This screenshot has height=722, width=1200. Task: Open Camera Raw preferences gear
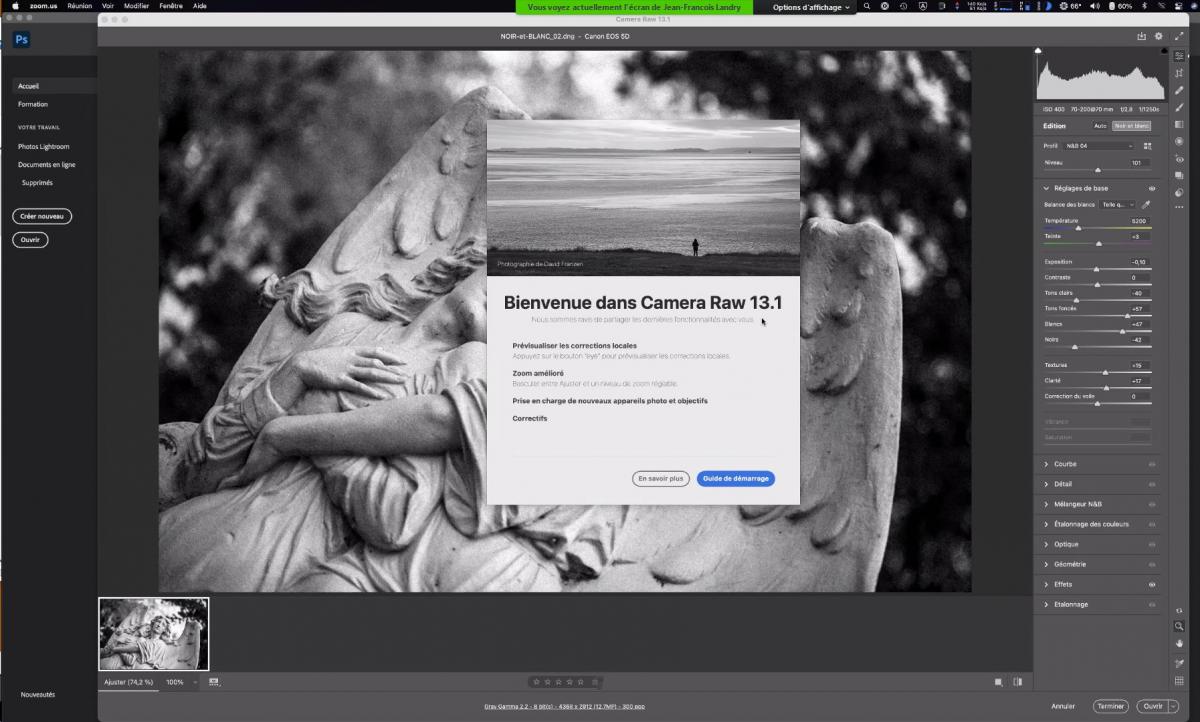[x=1159, y=36]
